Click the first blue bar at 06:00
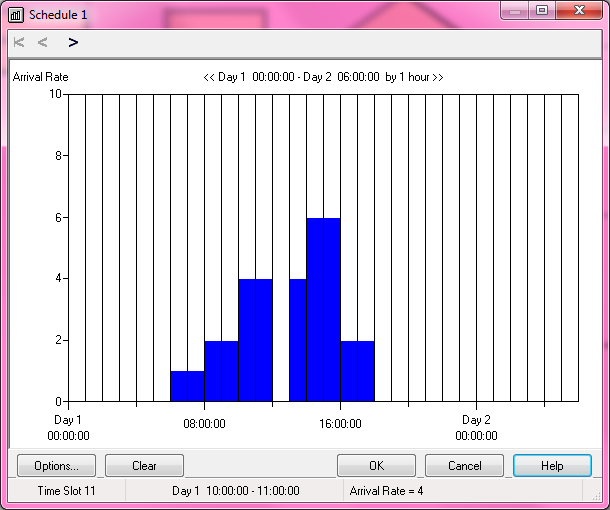Image resolution: width=610 pixels, height=510 pixels. 179,386
